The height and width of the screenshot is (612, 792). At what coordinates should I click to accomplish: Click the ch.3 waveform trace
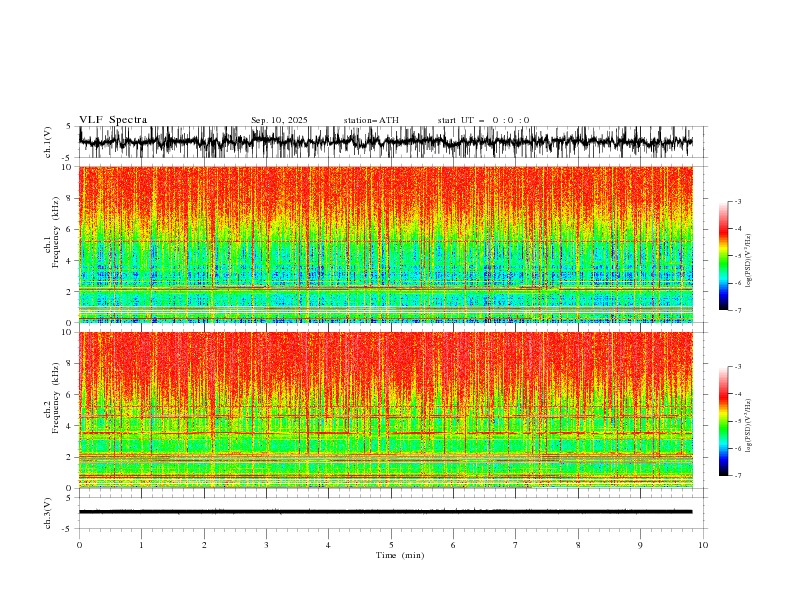[x=385, y=512]
